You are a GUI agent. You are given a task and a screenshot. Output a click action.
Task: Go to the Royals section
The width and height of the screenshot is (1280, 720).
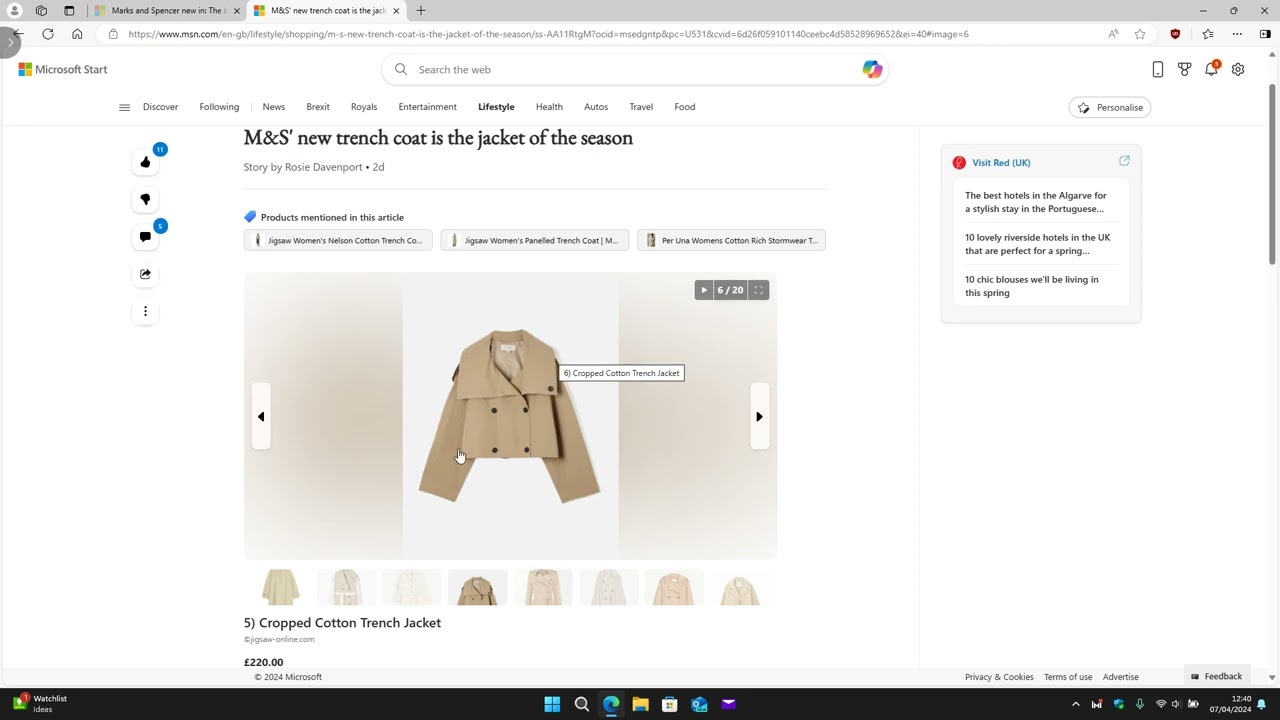pos(364,107)
